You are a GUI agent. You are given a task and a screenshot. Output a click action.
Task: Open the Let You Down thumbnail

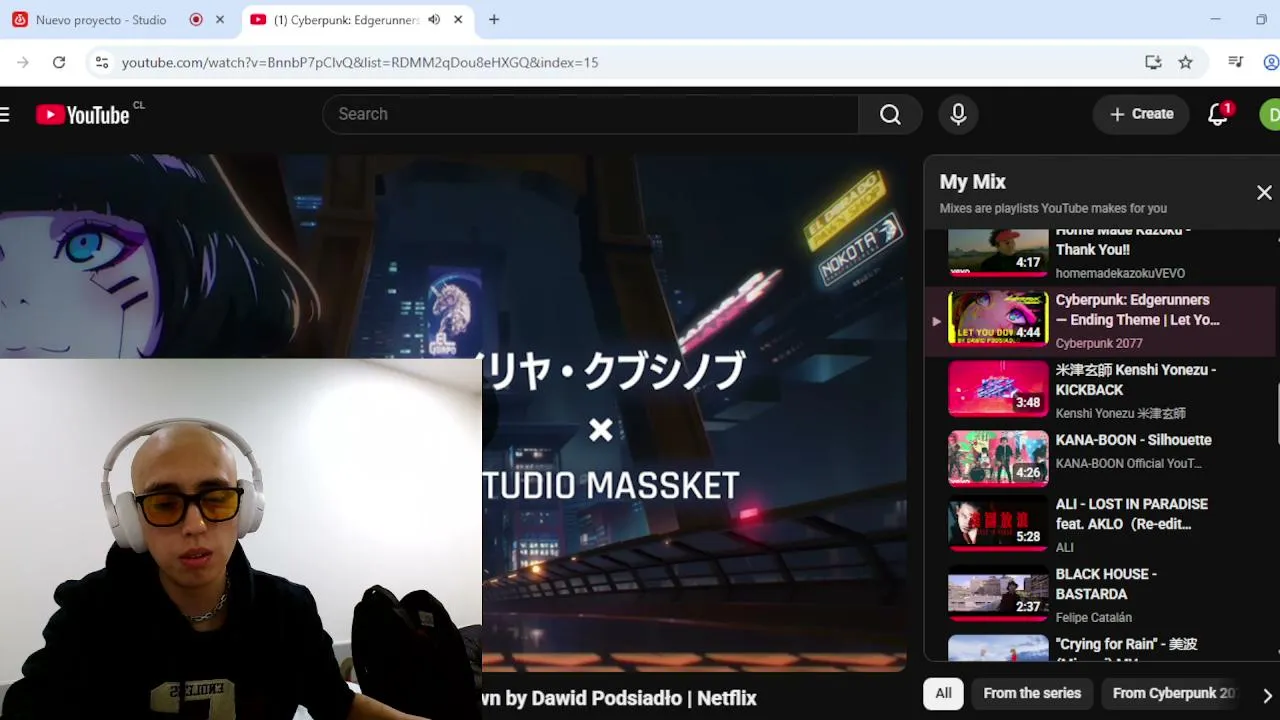(x=998, y=319)
